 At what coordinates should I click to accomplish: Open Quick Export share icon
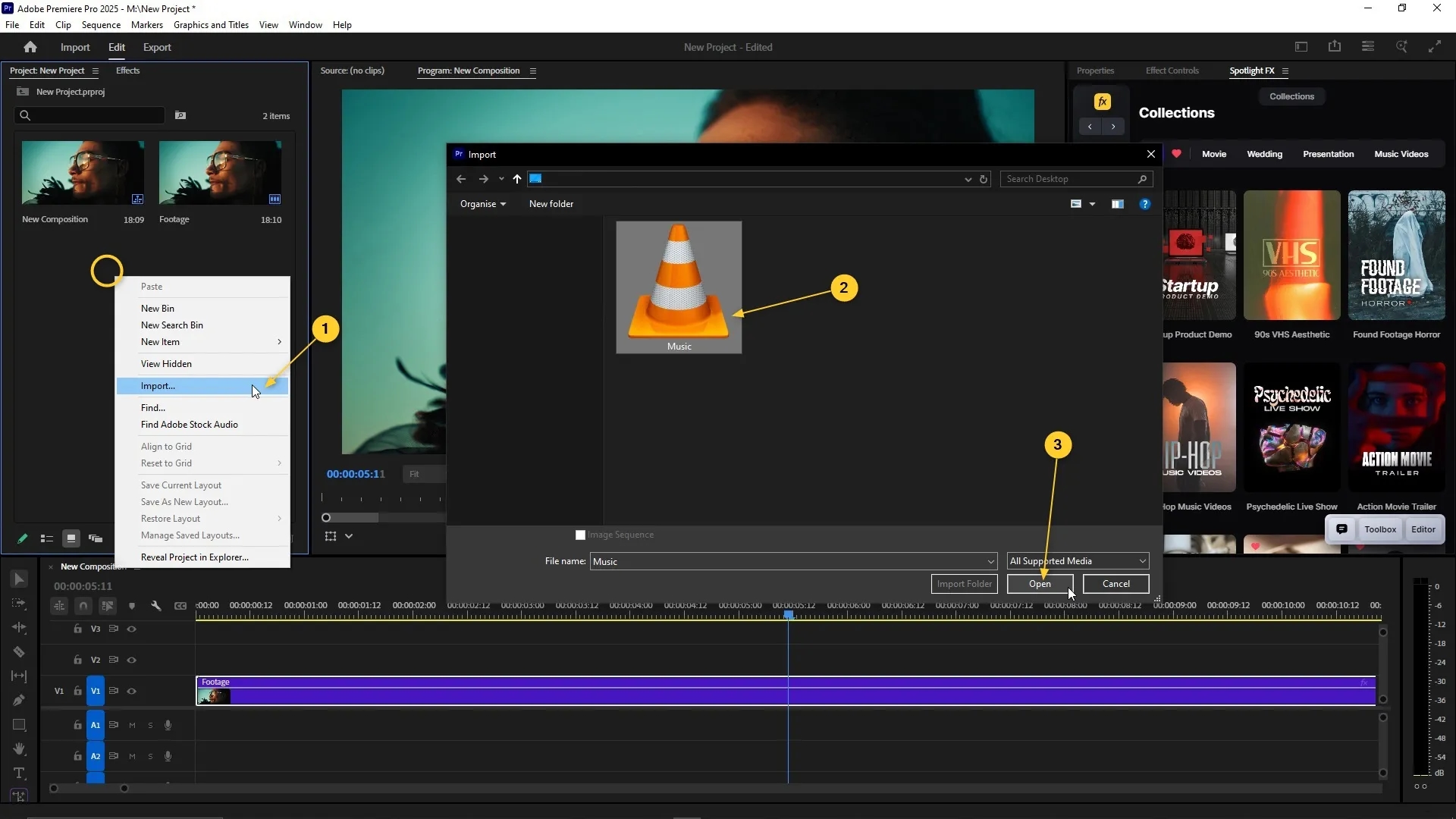tap(1335, 47)
